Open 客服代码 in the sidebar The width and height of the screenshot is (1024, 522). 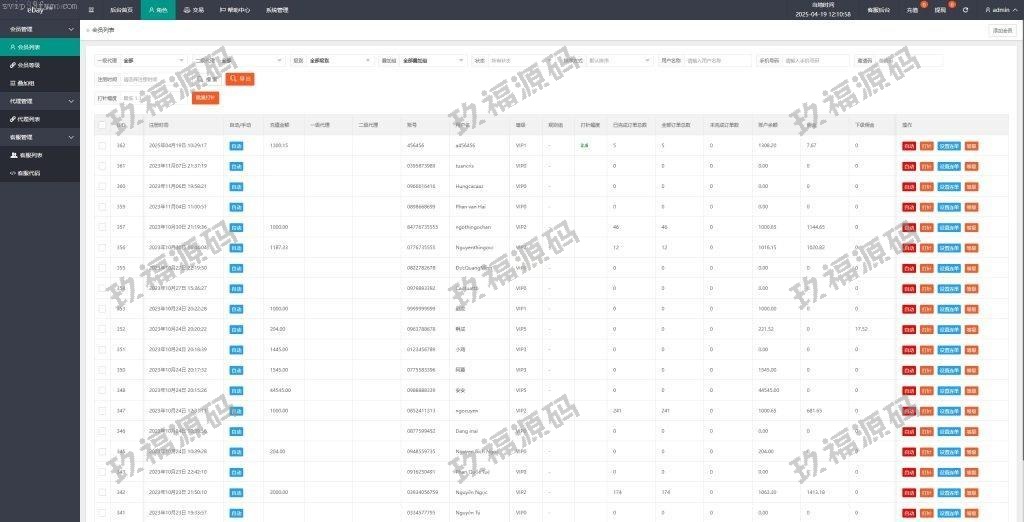pos(32,173)
